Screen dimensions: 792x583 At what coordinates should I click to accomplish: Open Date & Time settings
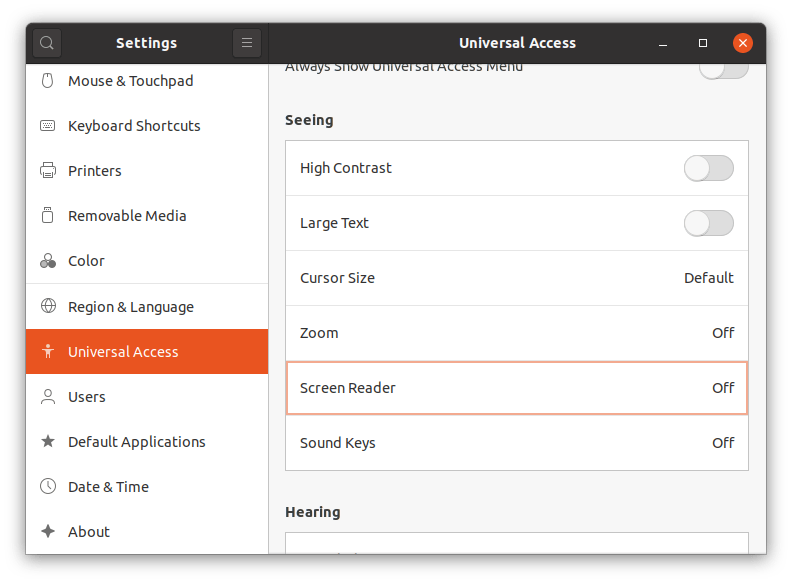tap(147, 487)
